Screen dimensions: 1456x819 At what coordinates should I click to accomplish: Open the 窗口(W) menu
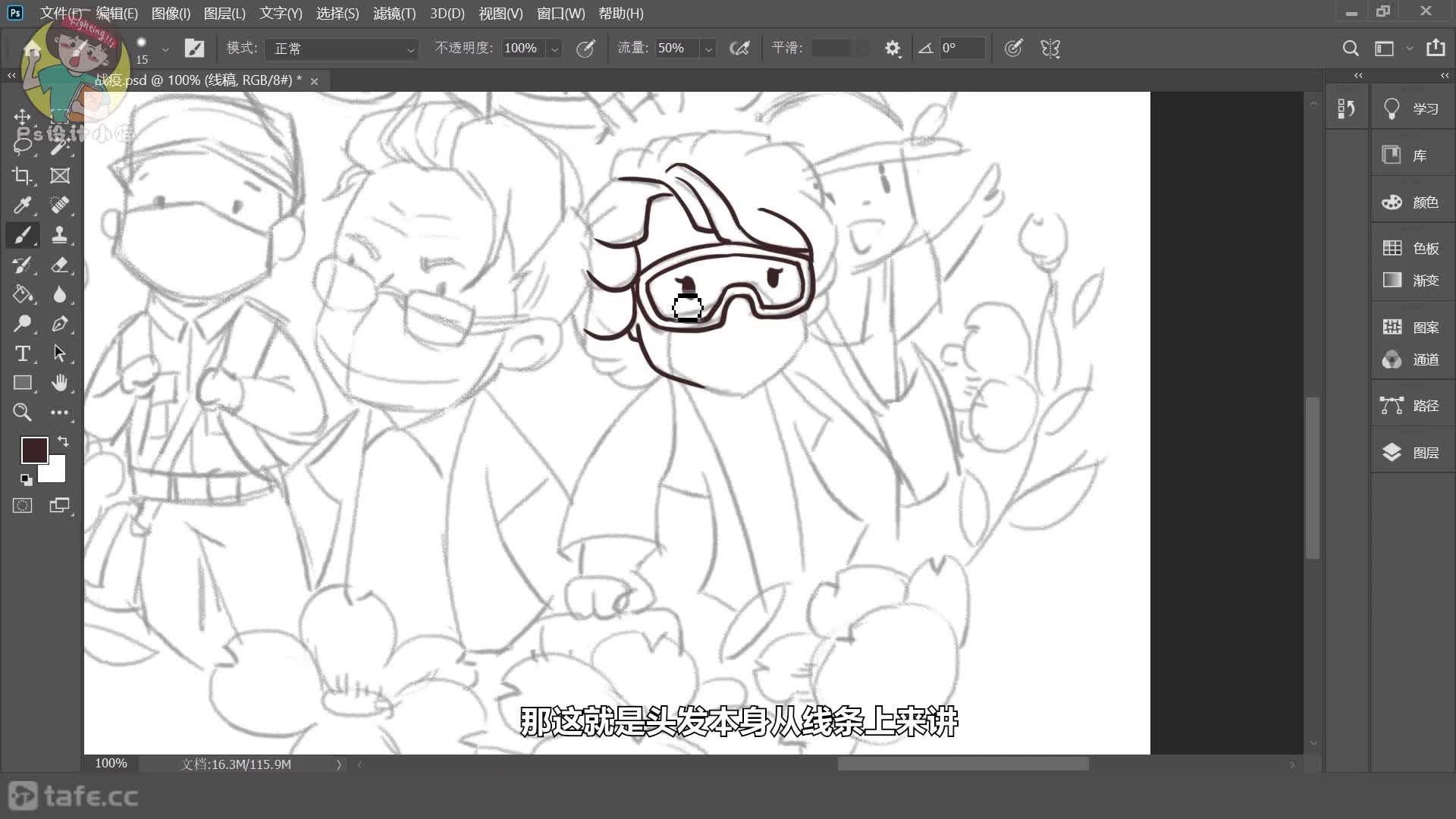click(560, 14)
